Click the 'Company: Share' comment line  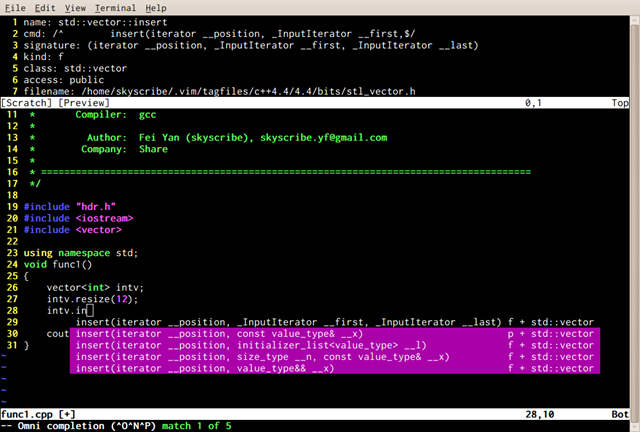coord(98,149)
